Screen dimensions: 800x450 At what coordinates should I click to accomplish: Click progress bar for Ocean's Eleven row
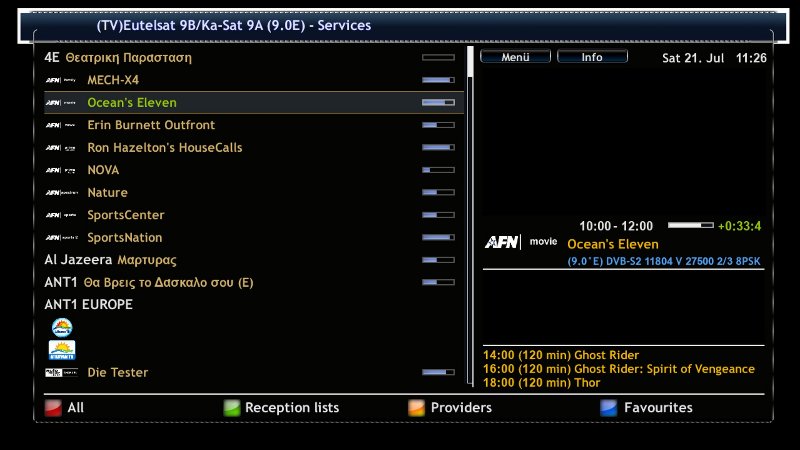[x=438, y=103]
